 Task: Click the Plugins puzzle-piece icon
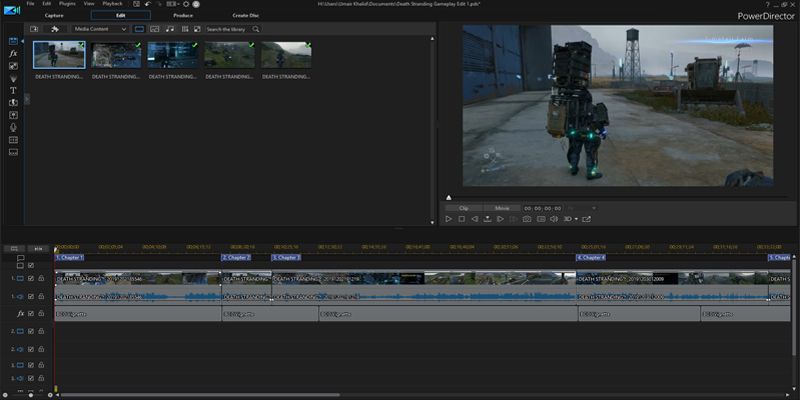point(55,29)
